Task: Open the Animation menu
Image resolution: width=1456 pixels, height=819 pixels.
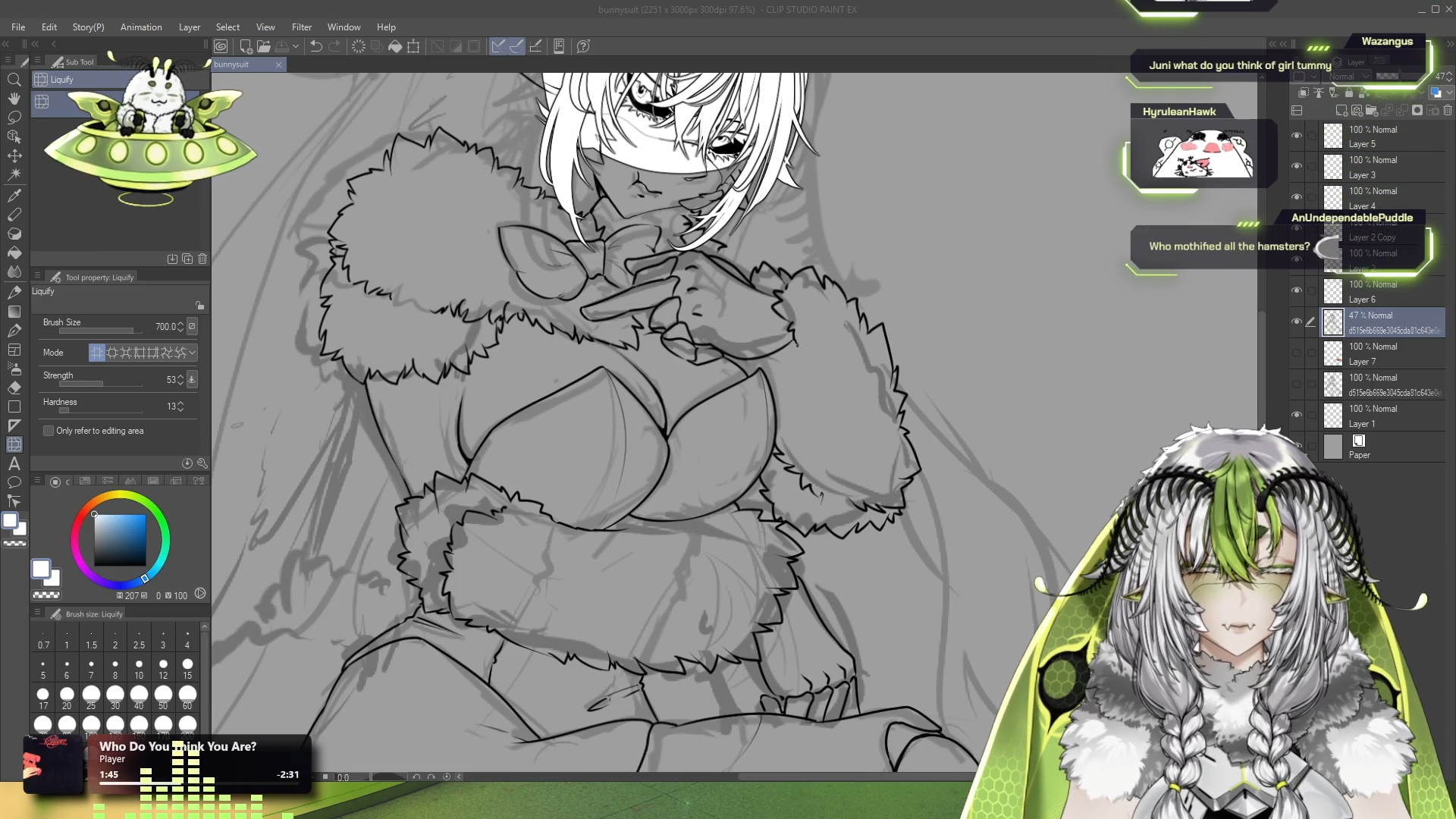Action: coord(141,27)
